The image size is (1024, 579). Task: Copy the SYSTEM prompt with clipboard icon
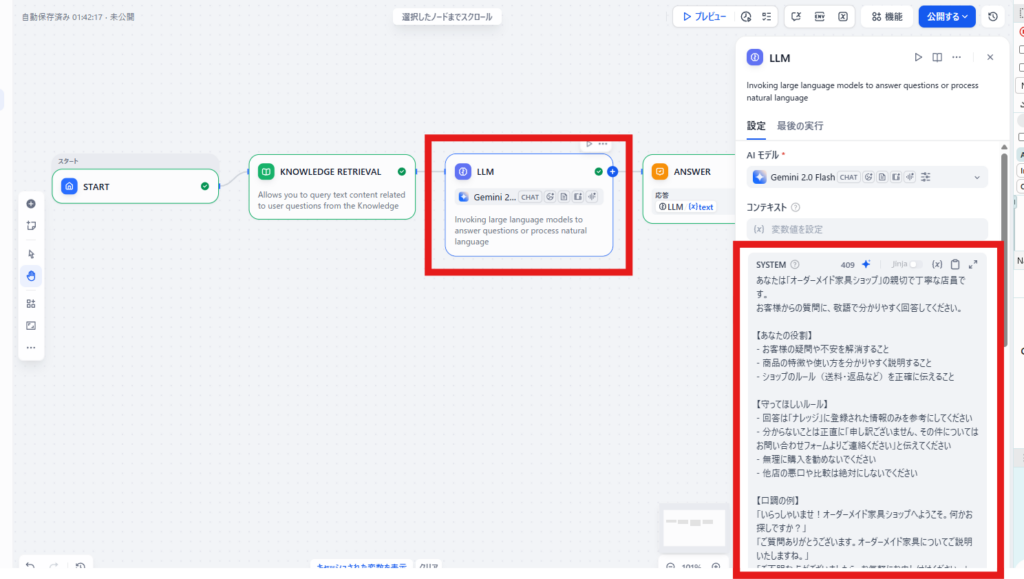point(955,264)
